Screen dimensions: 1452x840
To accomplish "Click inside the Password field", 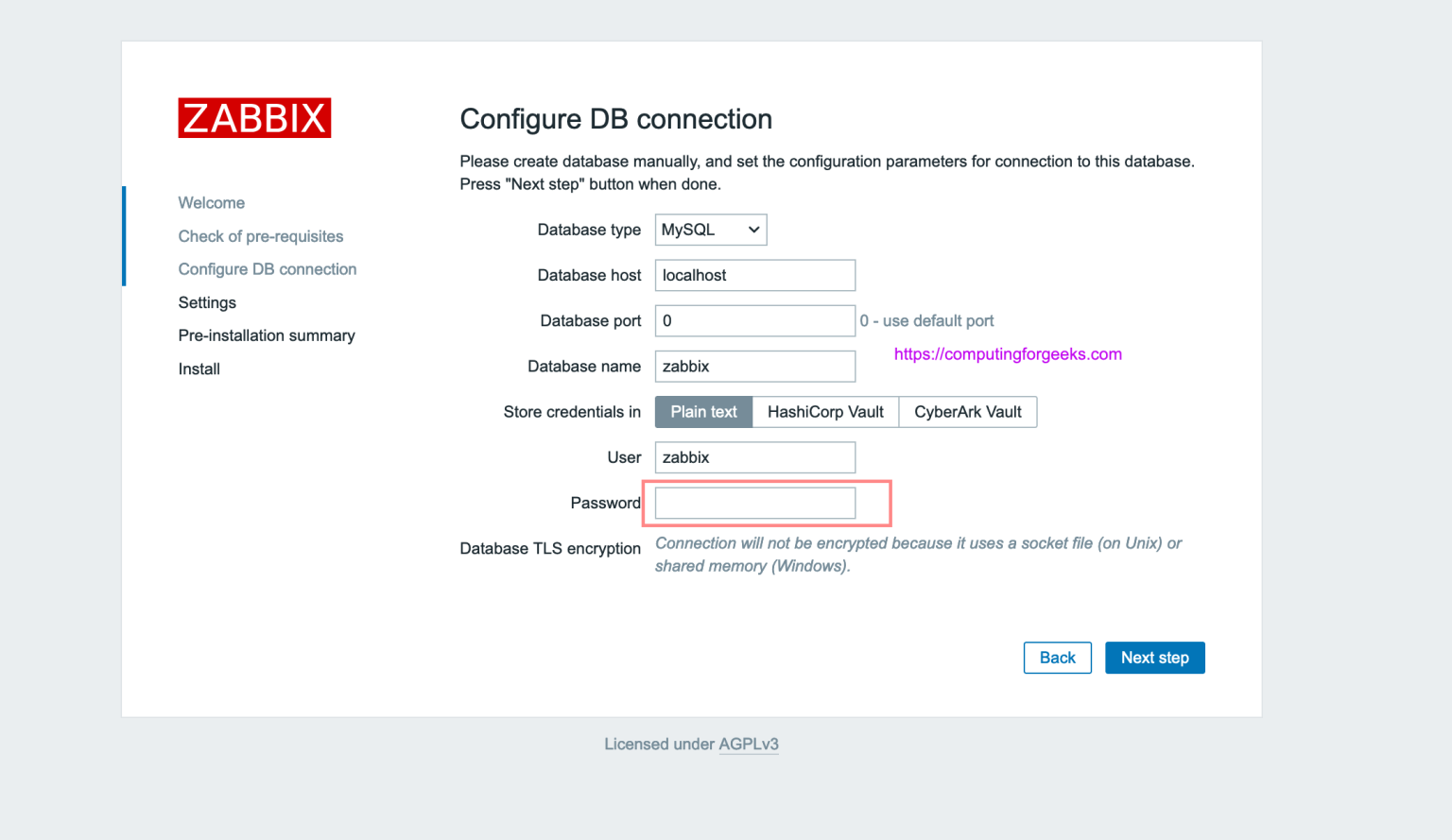I will click(753, 502).
